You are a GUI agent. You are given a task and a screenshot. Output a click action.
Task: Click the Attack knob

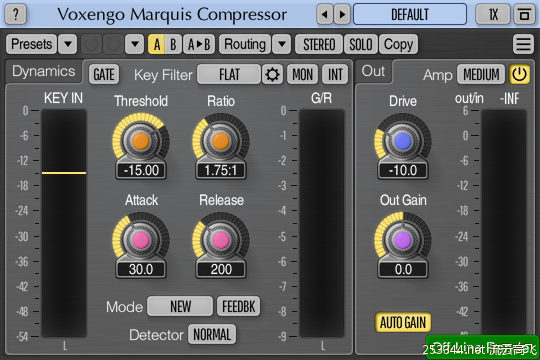pos(141,240)
